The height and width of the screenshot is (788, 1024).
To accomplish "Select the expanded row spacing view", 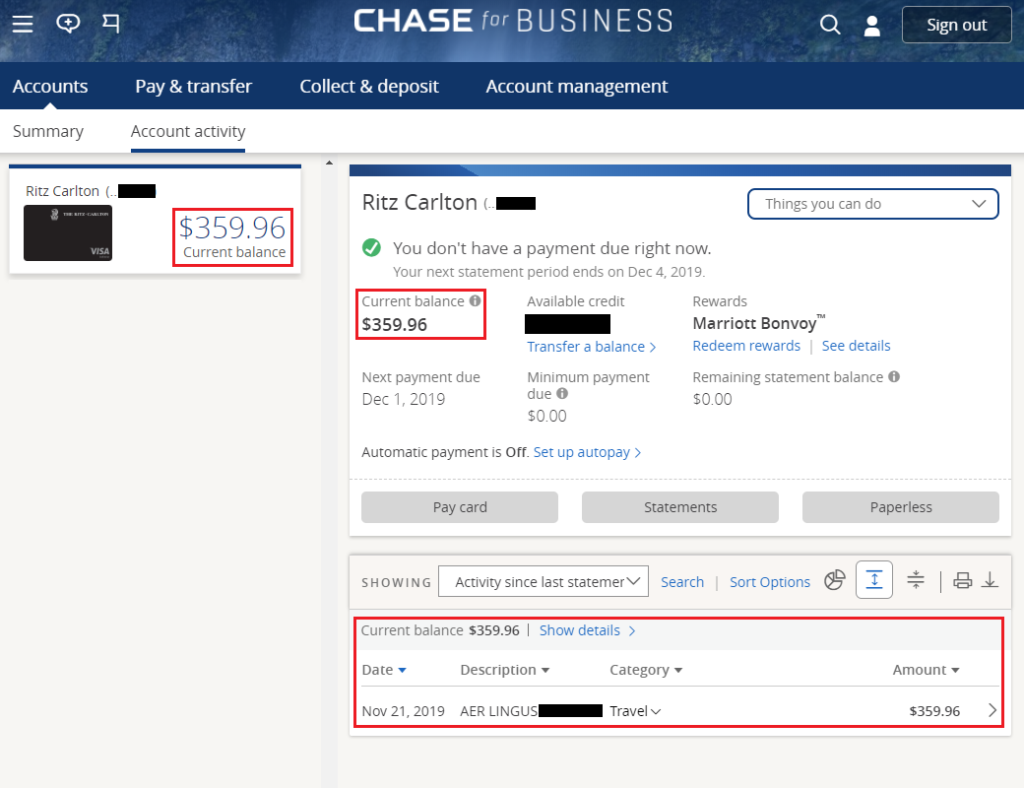I will coord(874,580).
